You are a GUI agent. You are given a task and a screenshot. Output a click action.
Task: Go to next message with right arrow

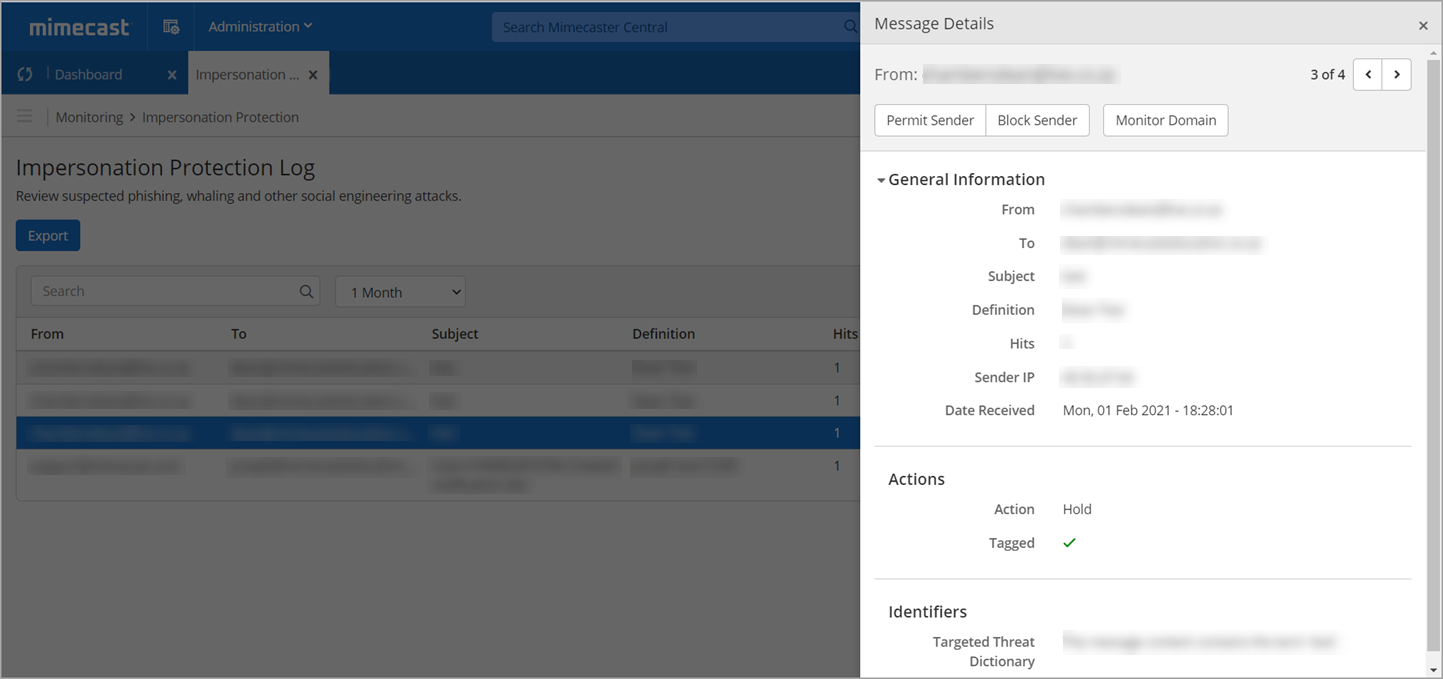[1396, 75]
